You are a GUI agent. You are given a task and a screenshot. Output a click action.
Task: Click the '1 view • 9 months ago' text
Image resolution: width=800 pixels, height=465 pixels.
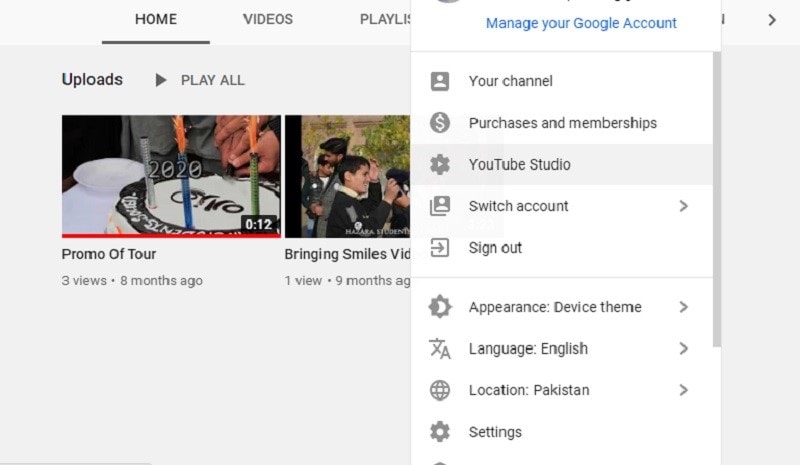coord(347,280)
